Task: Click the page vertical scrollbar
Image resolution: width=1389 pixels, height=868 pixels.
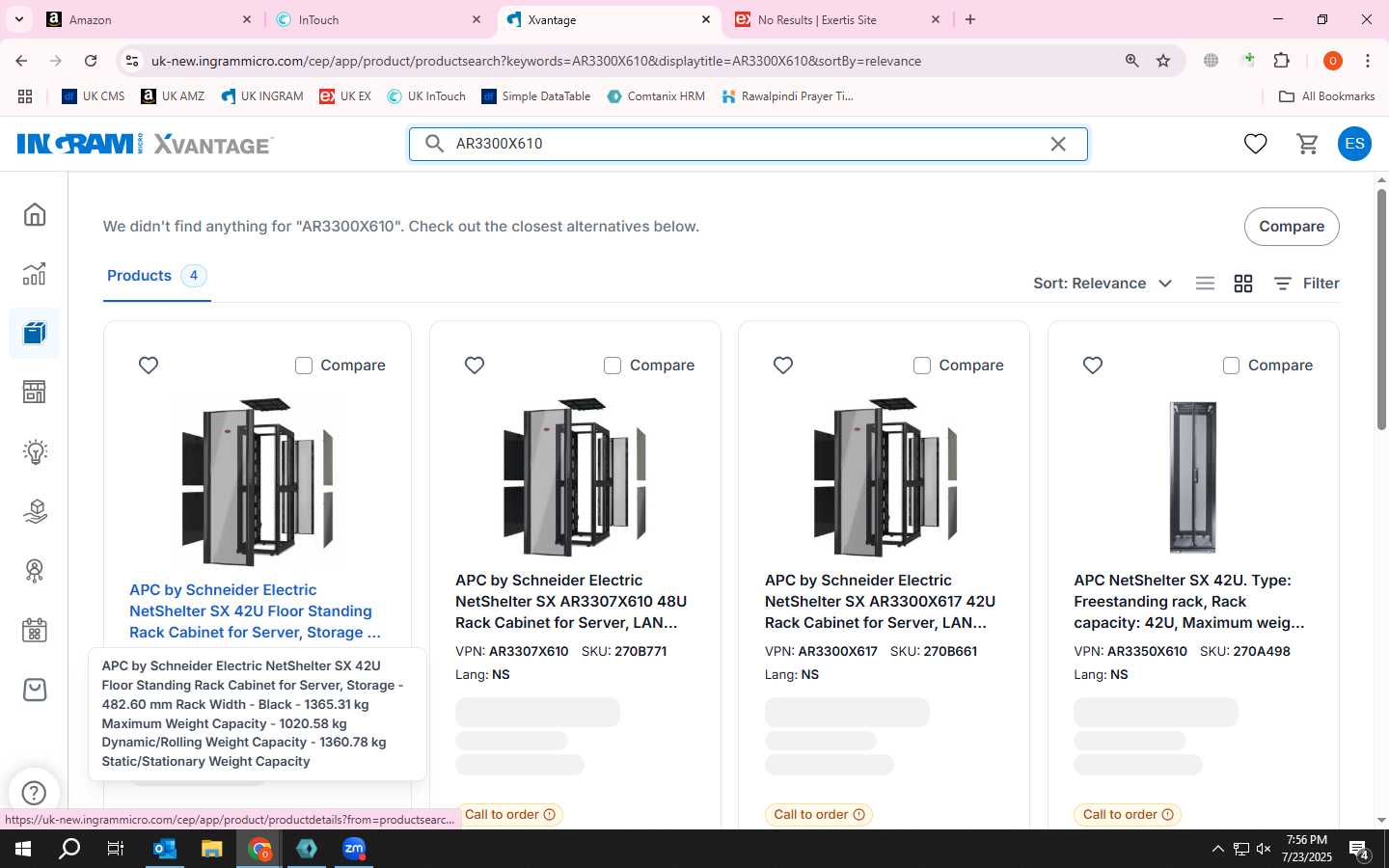Action: click(1381, 309)
